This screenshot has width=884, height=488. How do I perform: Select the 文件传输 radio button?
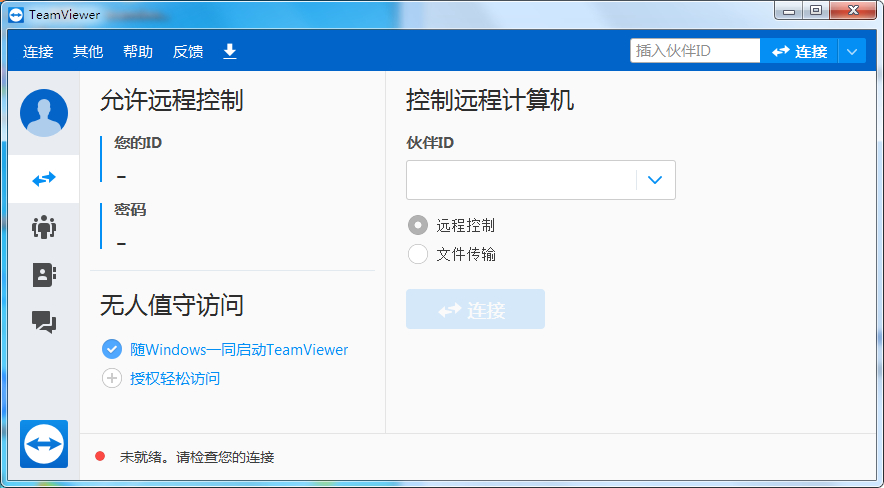pos(418,254)
